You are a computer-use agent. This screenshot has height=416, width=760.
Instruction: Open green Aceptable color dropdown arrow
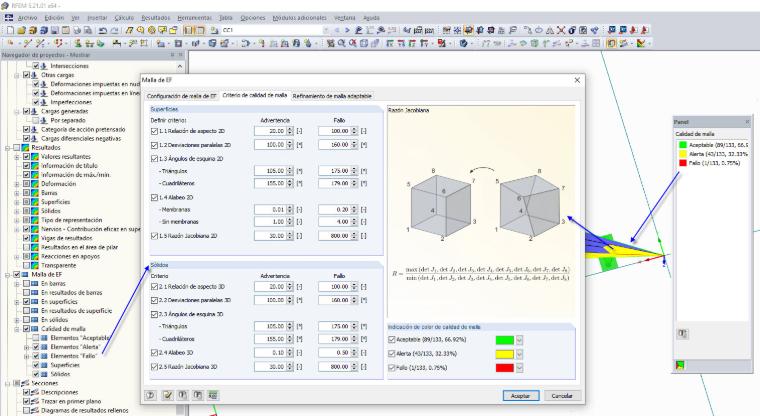[x=519, y=340]
